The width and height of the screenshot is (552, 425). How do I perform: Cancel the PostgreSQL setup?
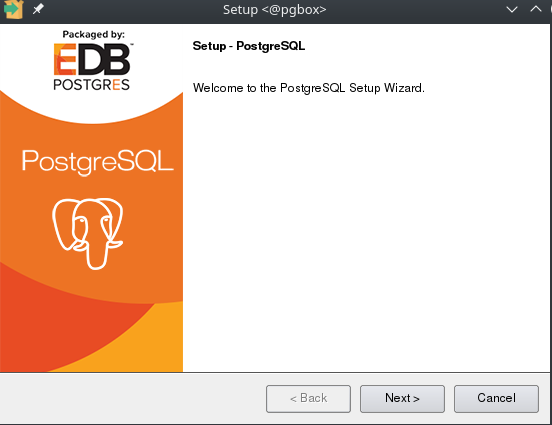[496, 399]
